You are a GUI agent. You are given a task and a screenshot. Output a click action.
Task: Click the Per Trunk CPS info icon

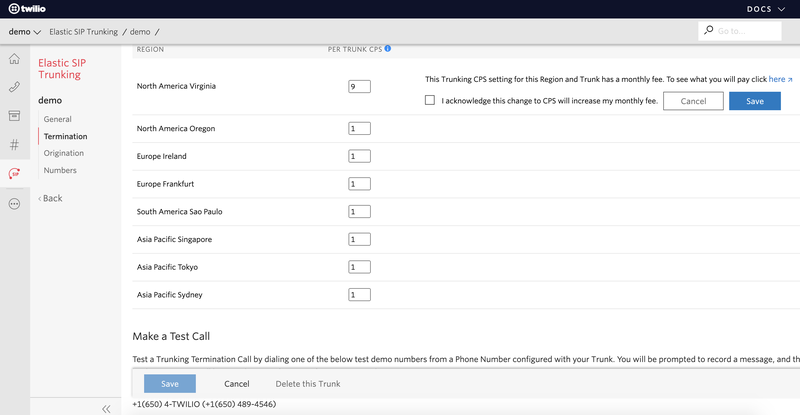click(388, 48)
